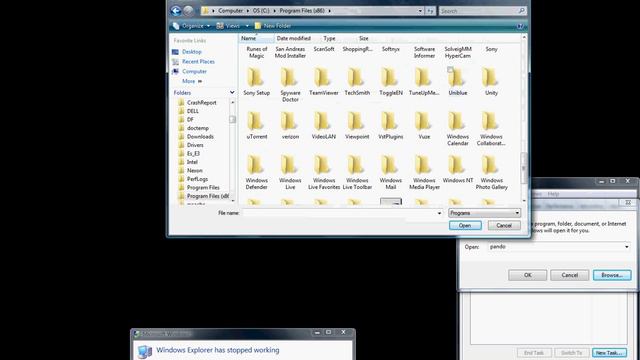Select the Windows Live Favorites folder
The image size is (640, 360).
(x=324, y=173)
